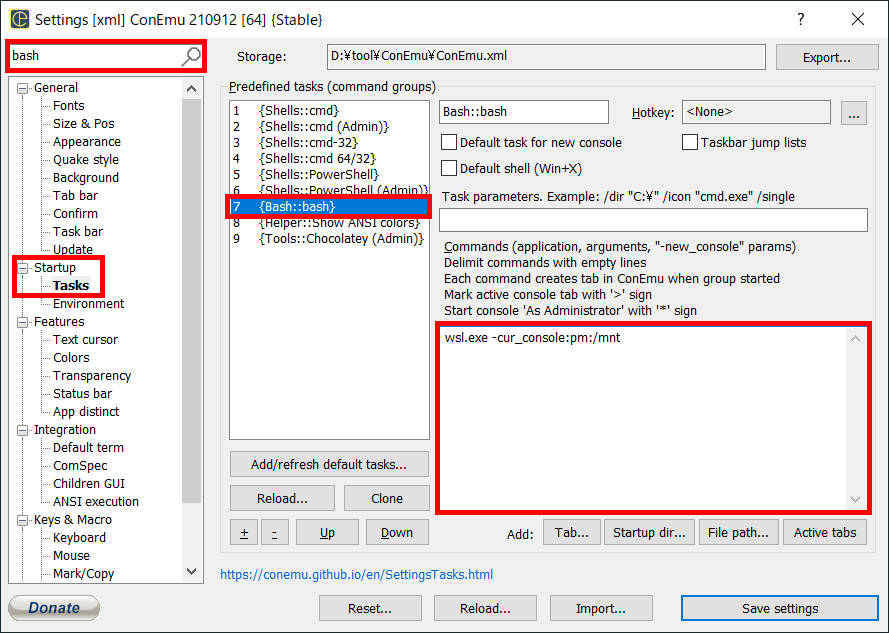Image resolution: width=889 pixels, height=633 pixels.
Task: Open Tab bar settings page
Action: click(x=75, y=196)
